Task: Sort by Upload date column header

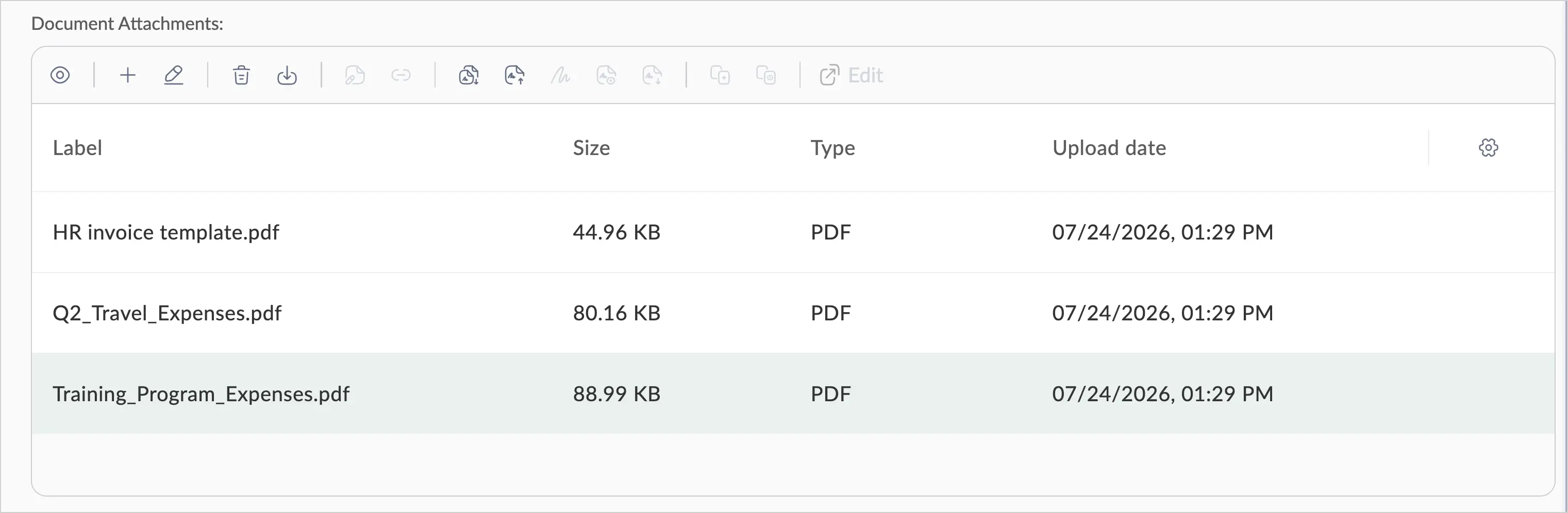Action: click(1109, 148)
